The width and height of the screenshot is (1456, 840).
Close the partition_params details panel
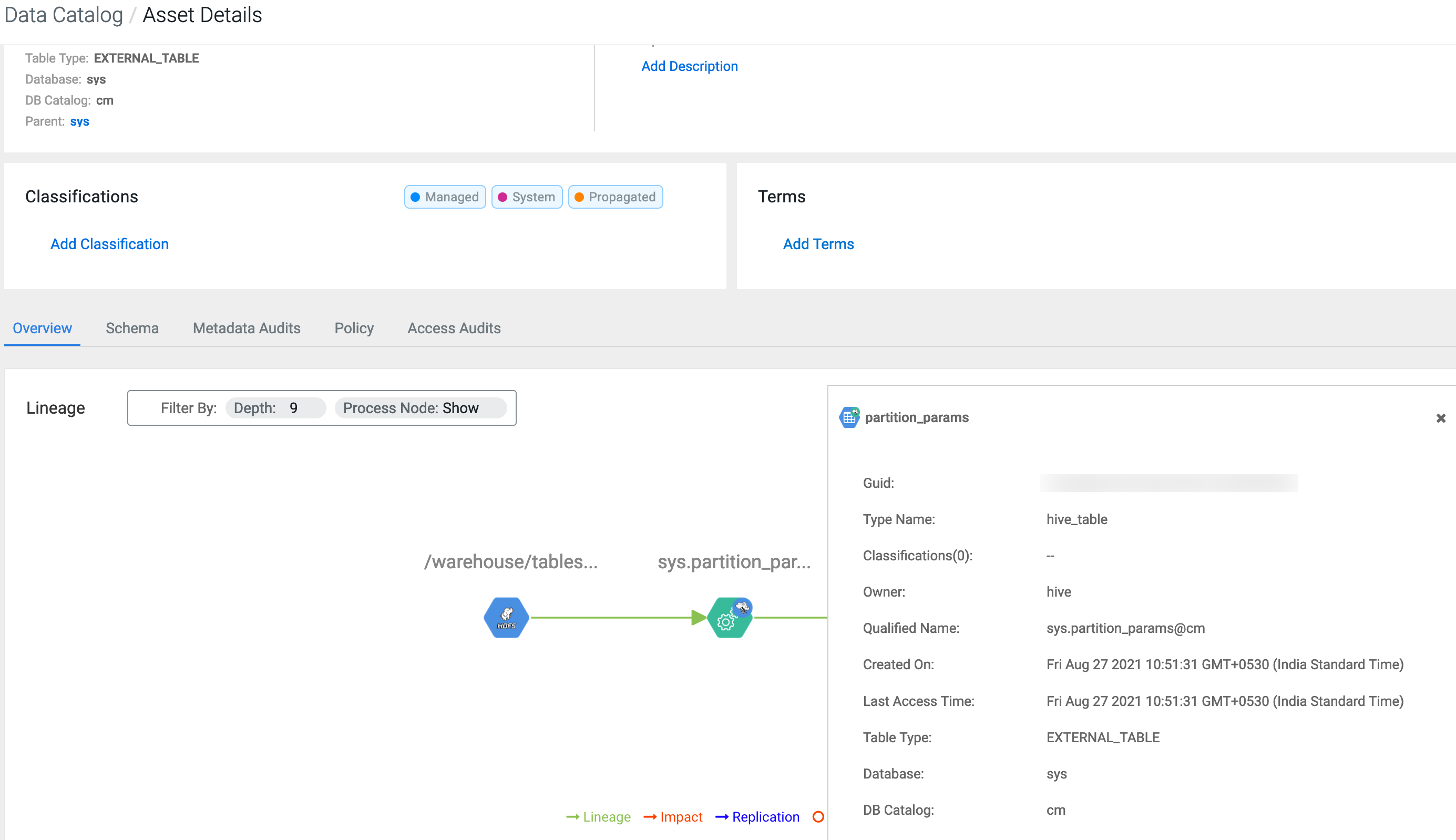tap(1440, 418)
